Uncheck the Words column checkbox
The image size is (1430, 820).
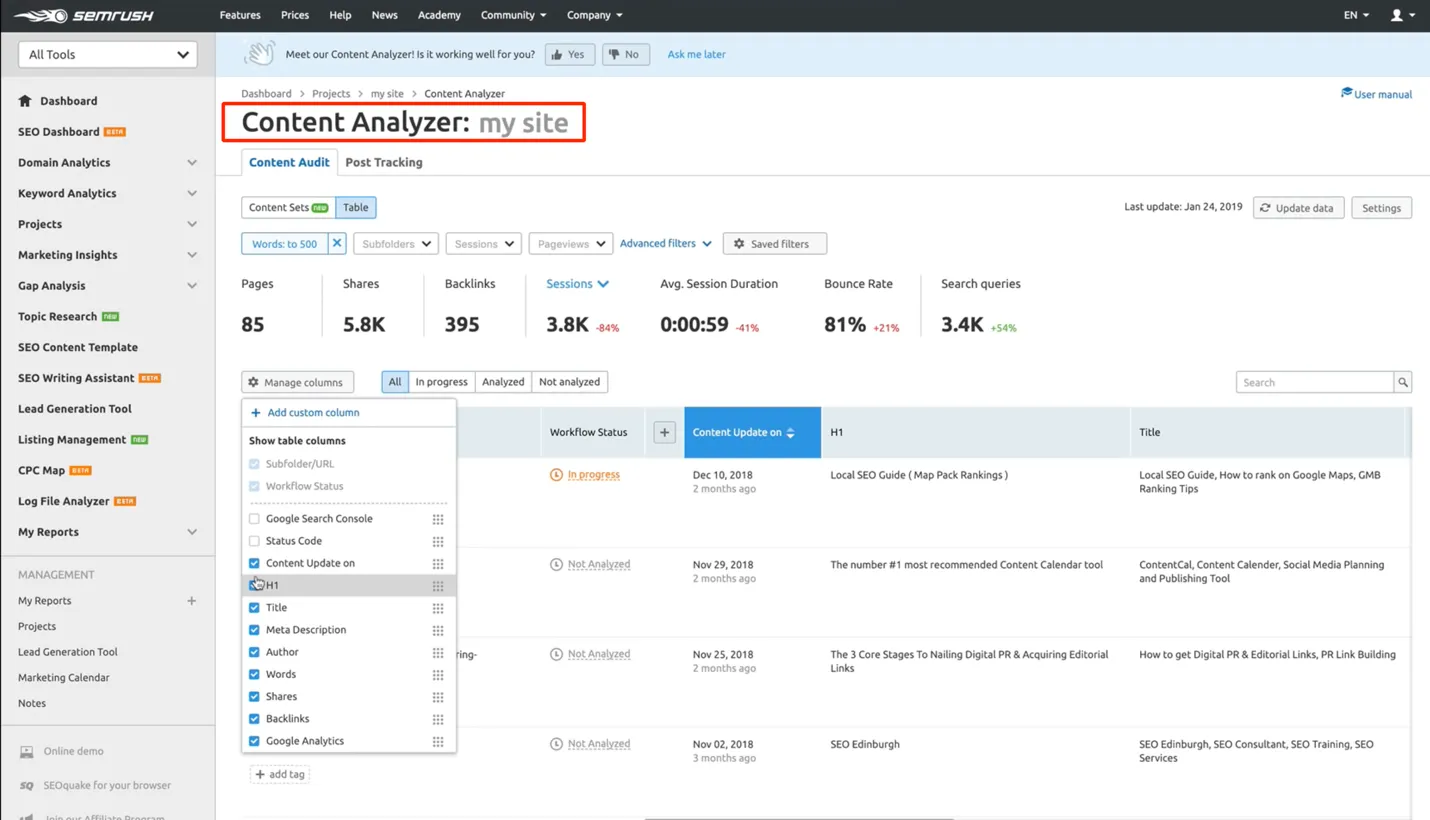(x=254, y=674)
